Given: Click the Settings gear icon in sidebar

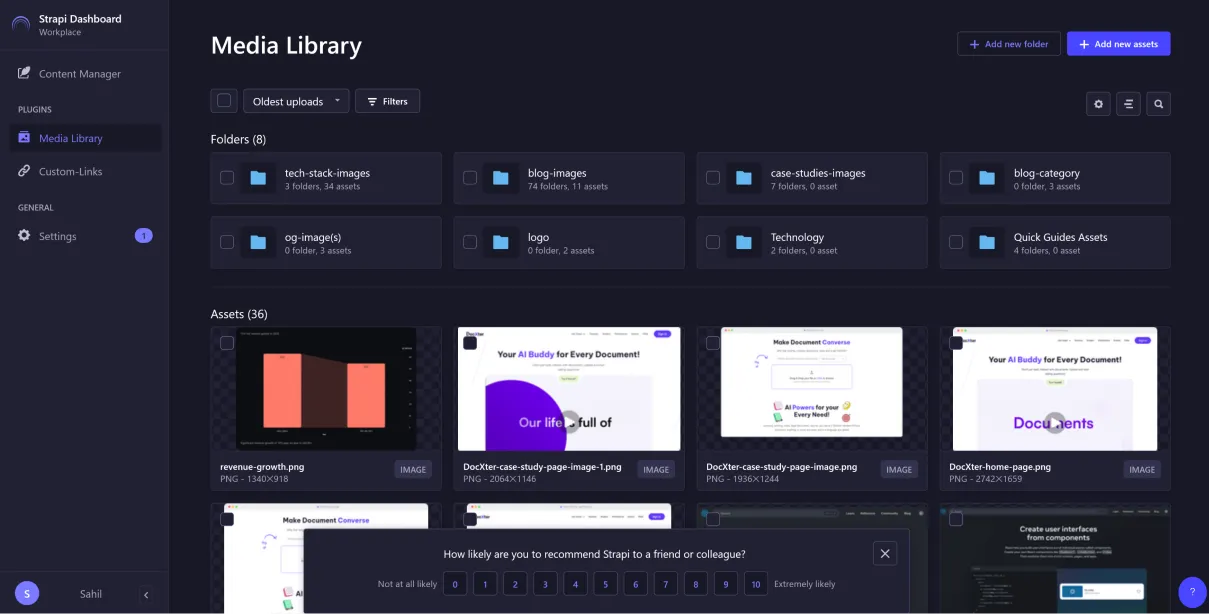Looking at the screenshot, I should click(x=24, y=236).
